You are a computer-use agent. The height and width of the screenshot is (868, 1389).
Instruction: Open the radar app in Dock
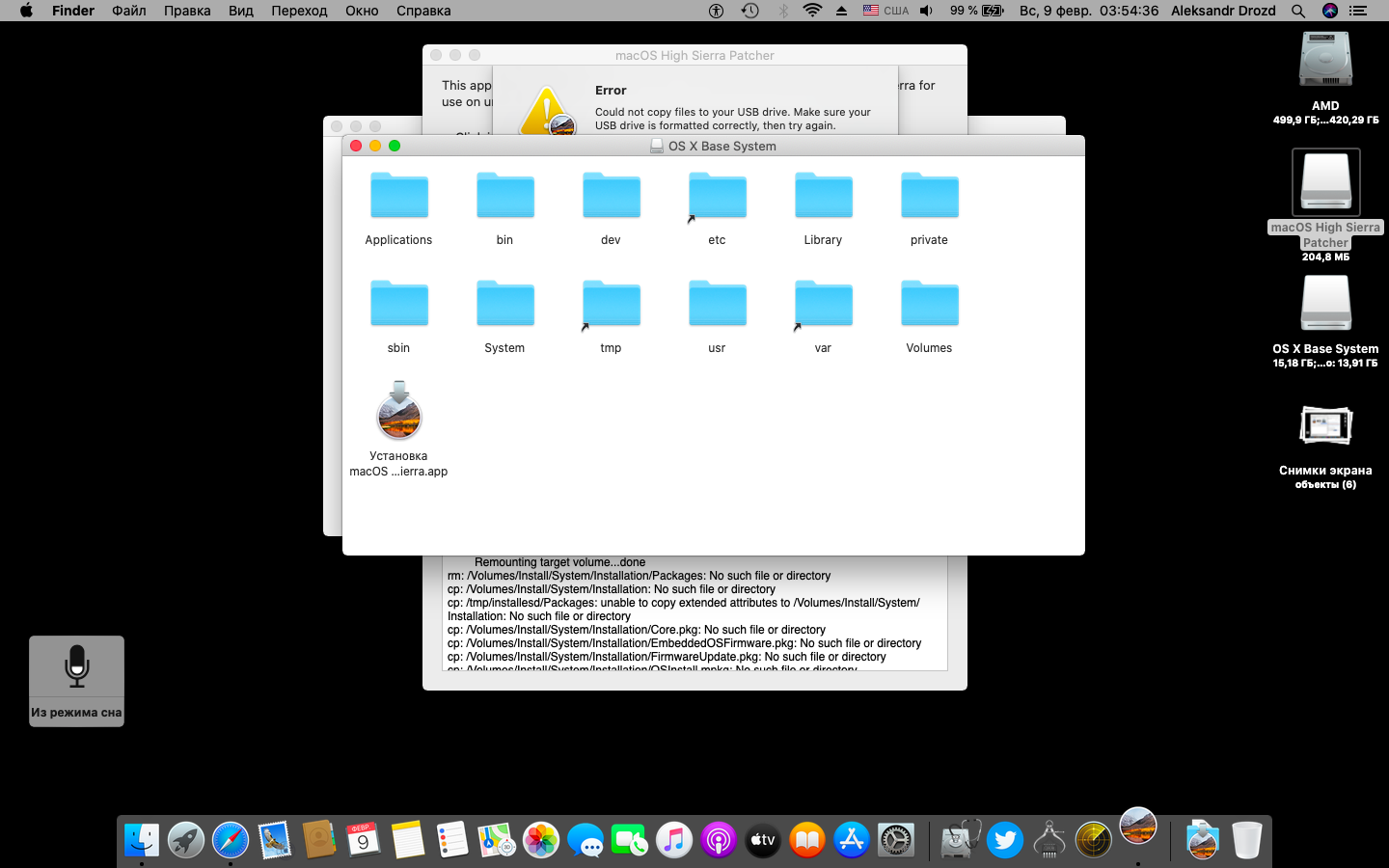[x=1094, y=840]
